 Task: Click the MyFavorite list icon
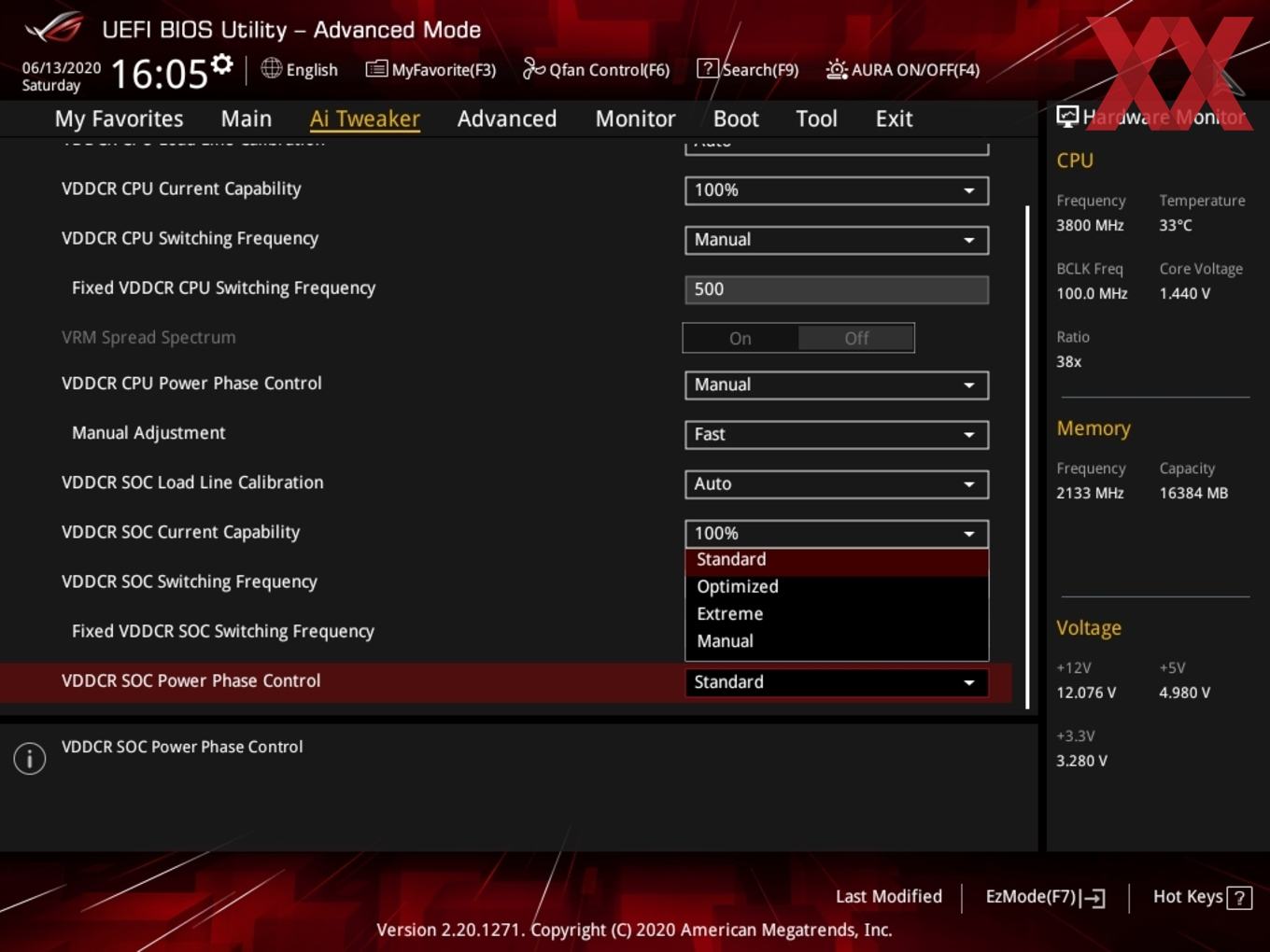376,69
